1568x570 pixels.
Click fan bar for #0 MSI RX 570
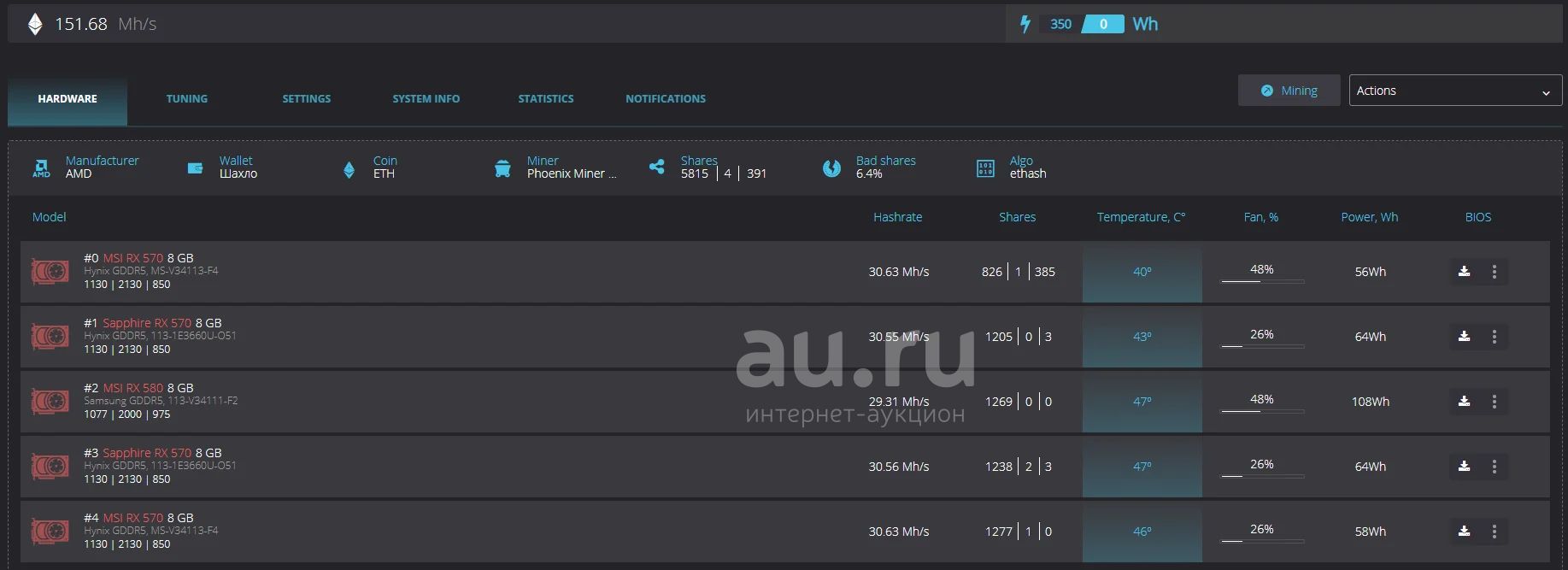click(1262, 280)
